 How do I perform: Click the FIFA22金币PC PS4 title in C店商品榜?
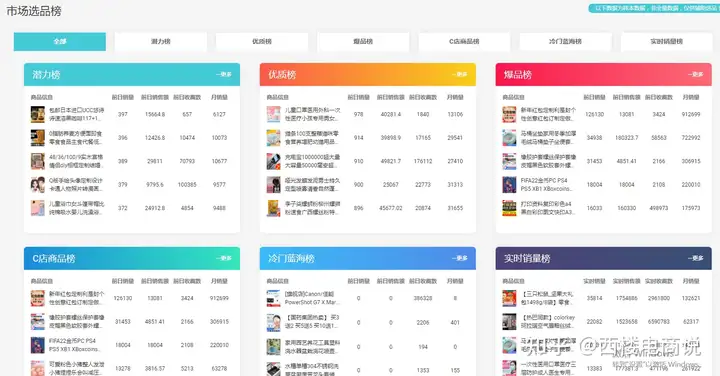74,345
